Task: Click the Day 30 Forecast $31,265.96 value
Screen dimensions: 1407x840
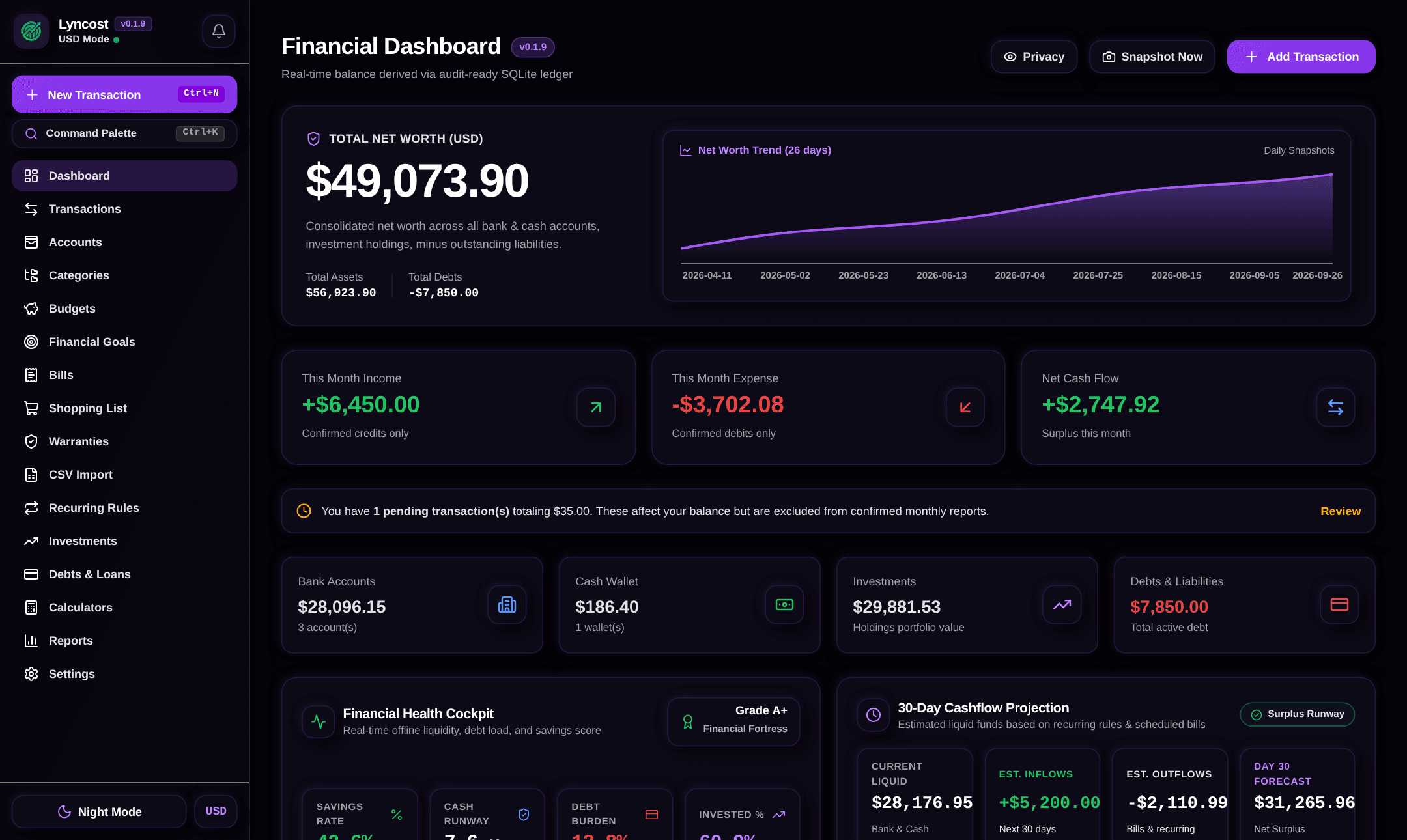Action: click(1305, 803)
